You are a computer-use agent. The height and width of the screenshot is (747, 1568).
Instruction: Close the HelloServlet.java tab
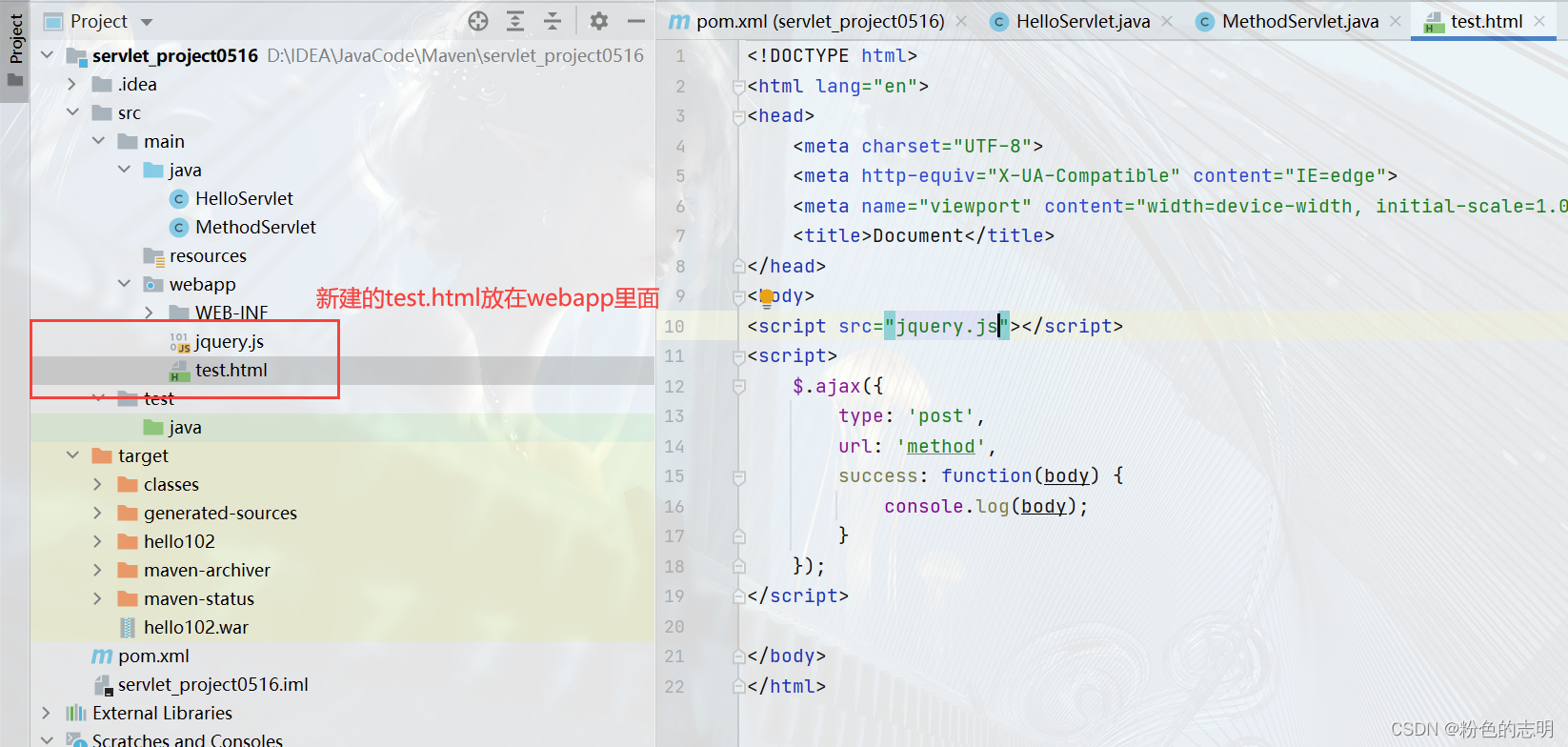pos(1167,21)
